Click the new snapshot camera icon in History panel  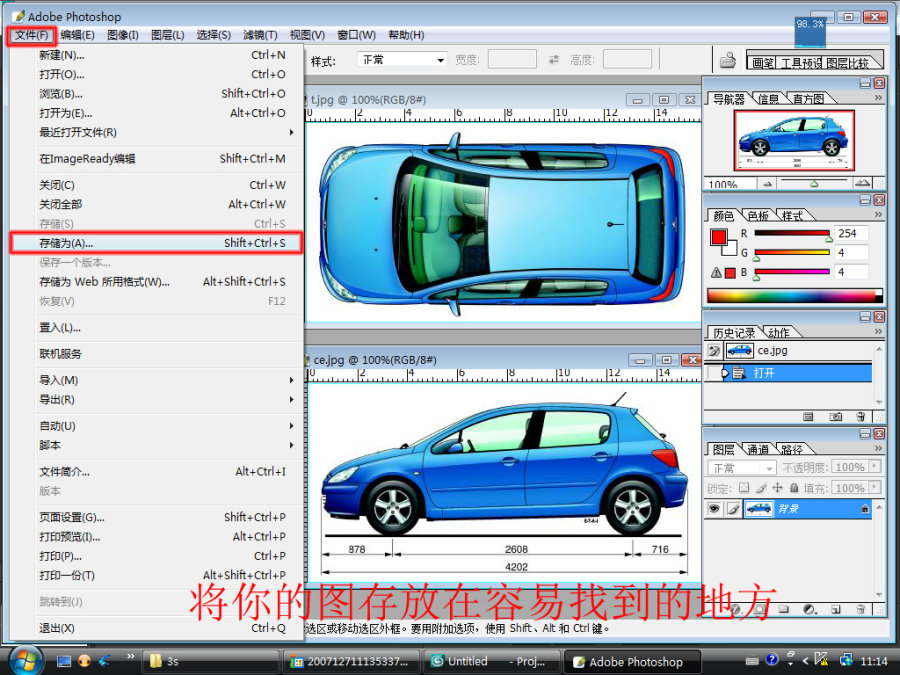[836, 417]
